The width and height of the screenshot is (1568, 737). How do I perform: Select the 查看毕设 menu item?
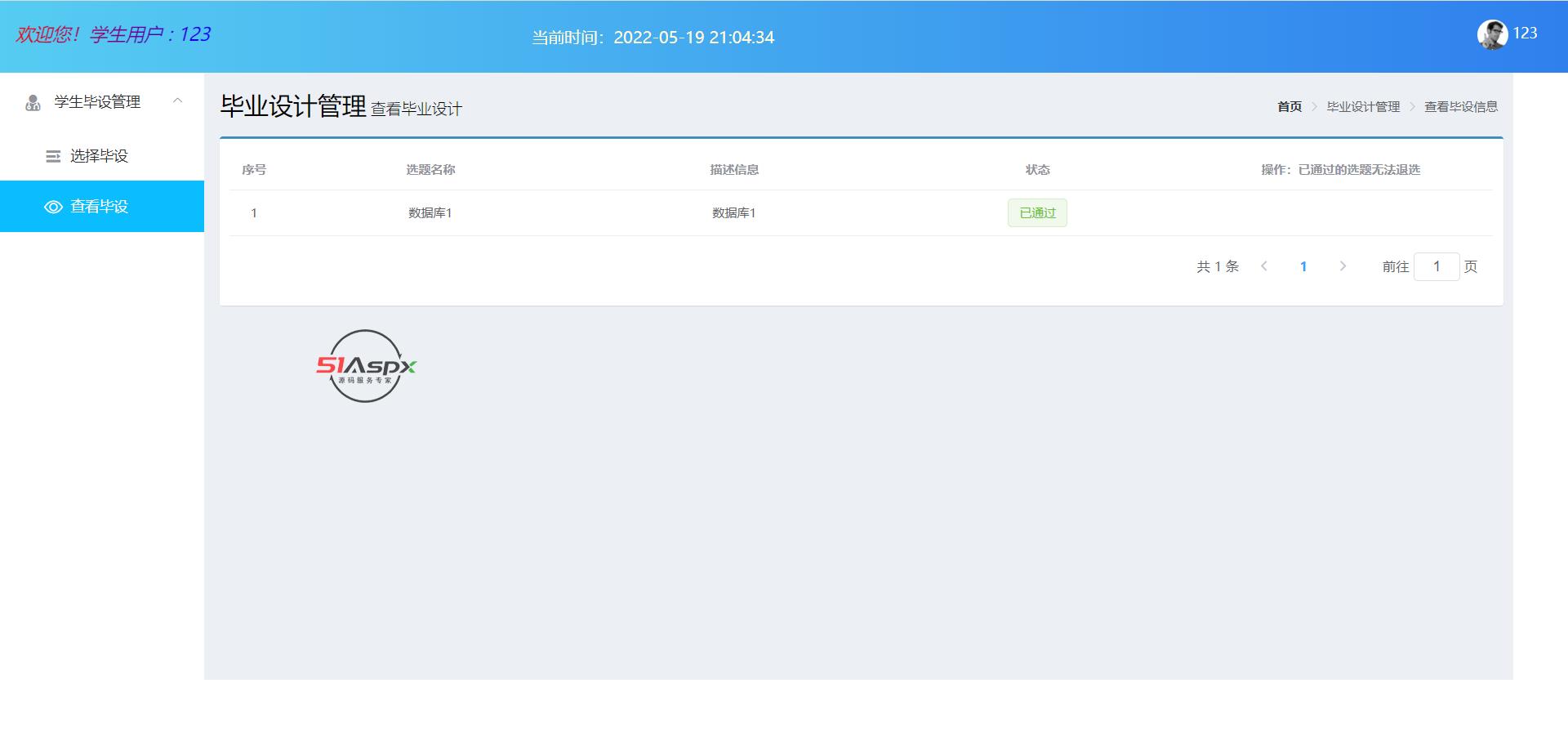click(102, 207)
